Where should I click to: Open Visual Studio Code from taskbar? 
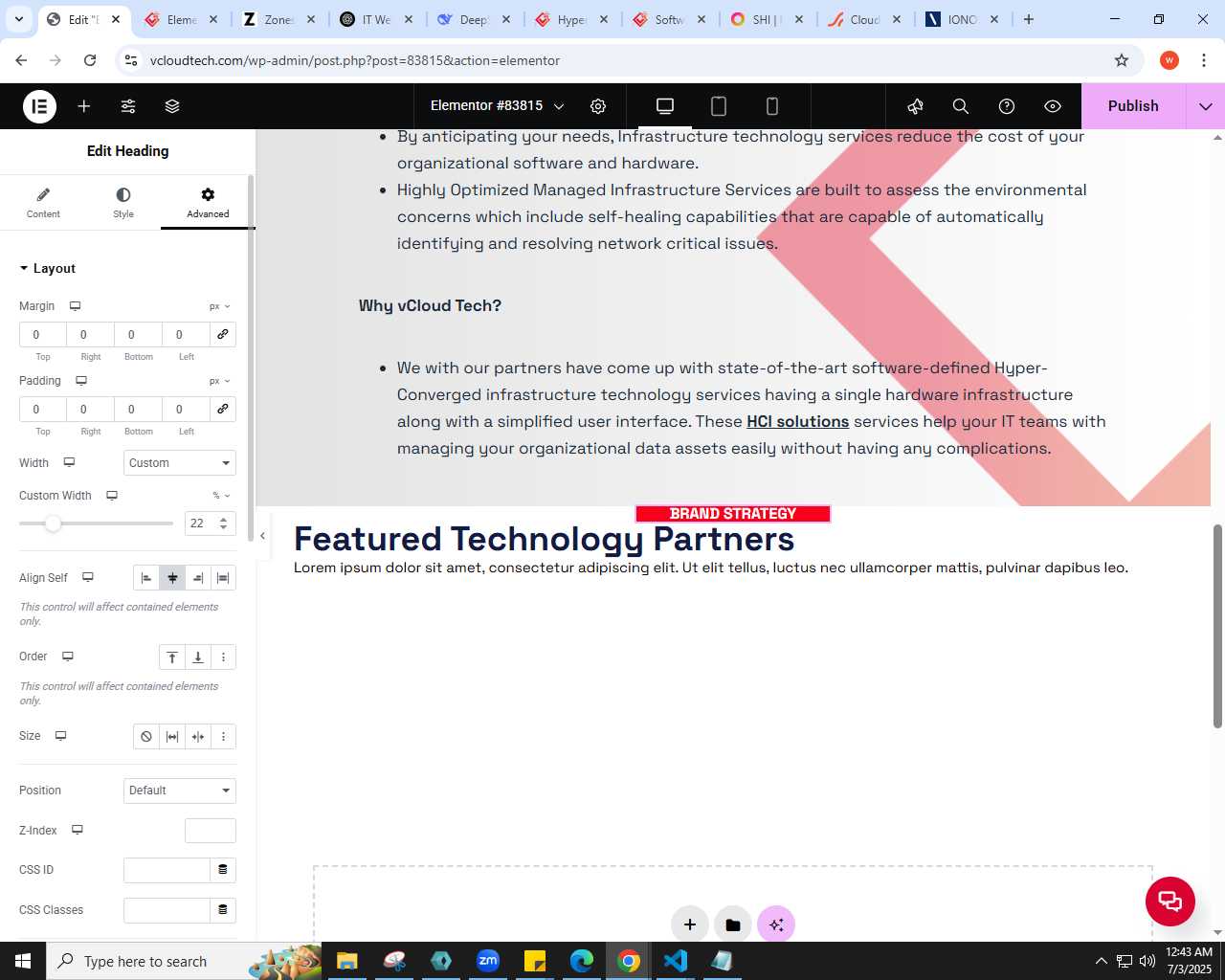pyautogui.click(x=676, y=961)
